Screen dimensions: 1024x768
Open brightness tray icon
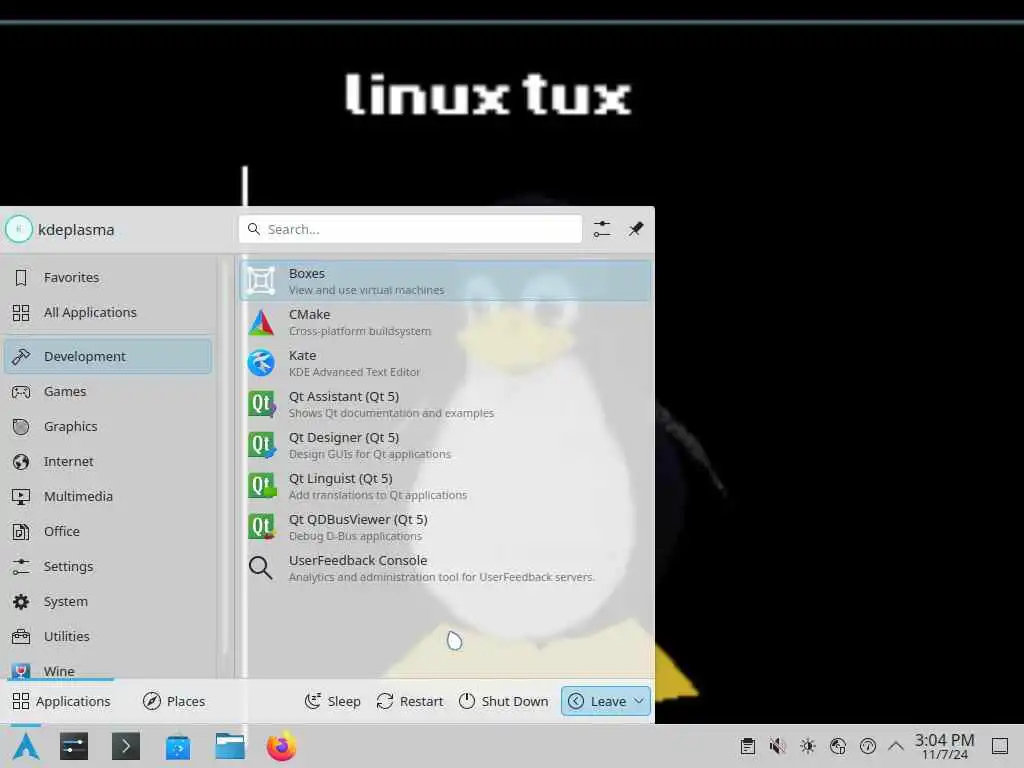pos(808,746)
